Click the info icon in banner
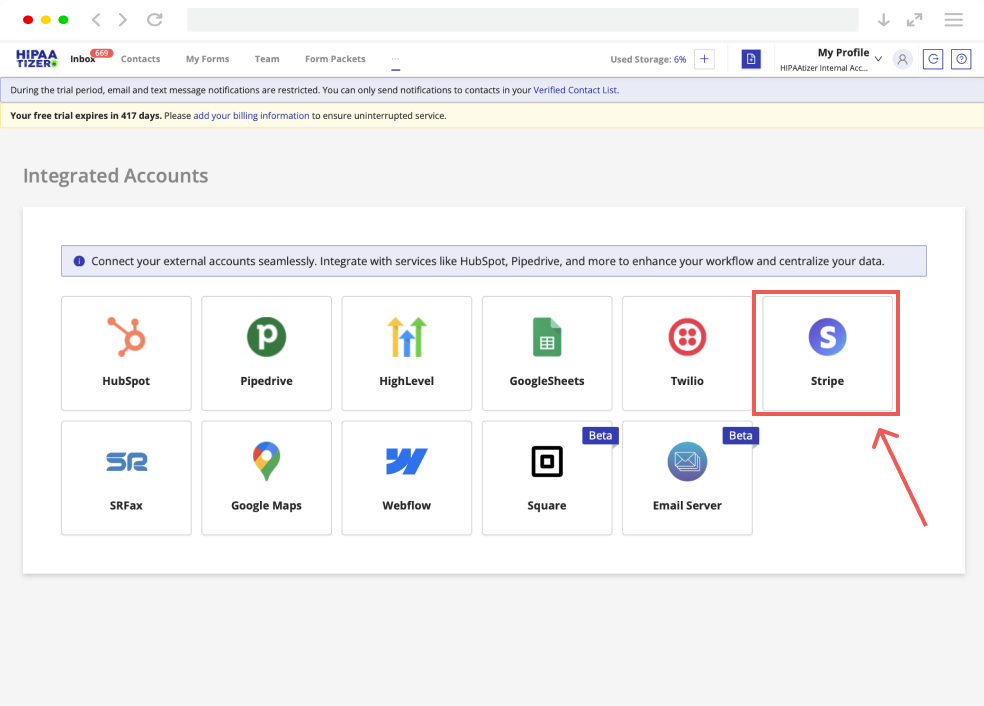This screenshot has height=706, width=984. pos(79,261)
